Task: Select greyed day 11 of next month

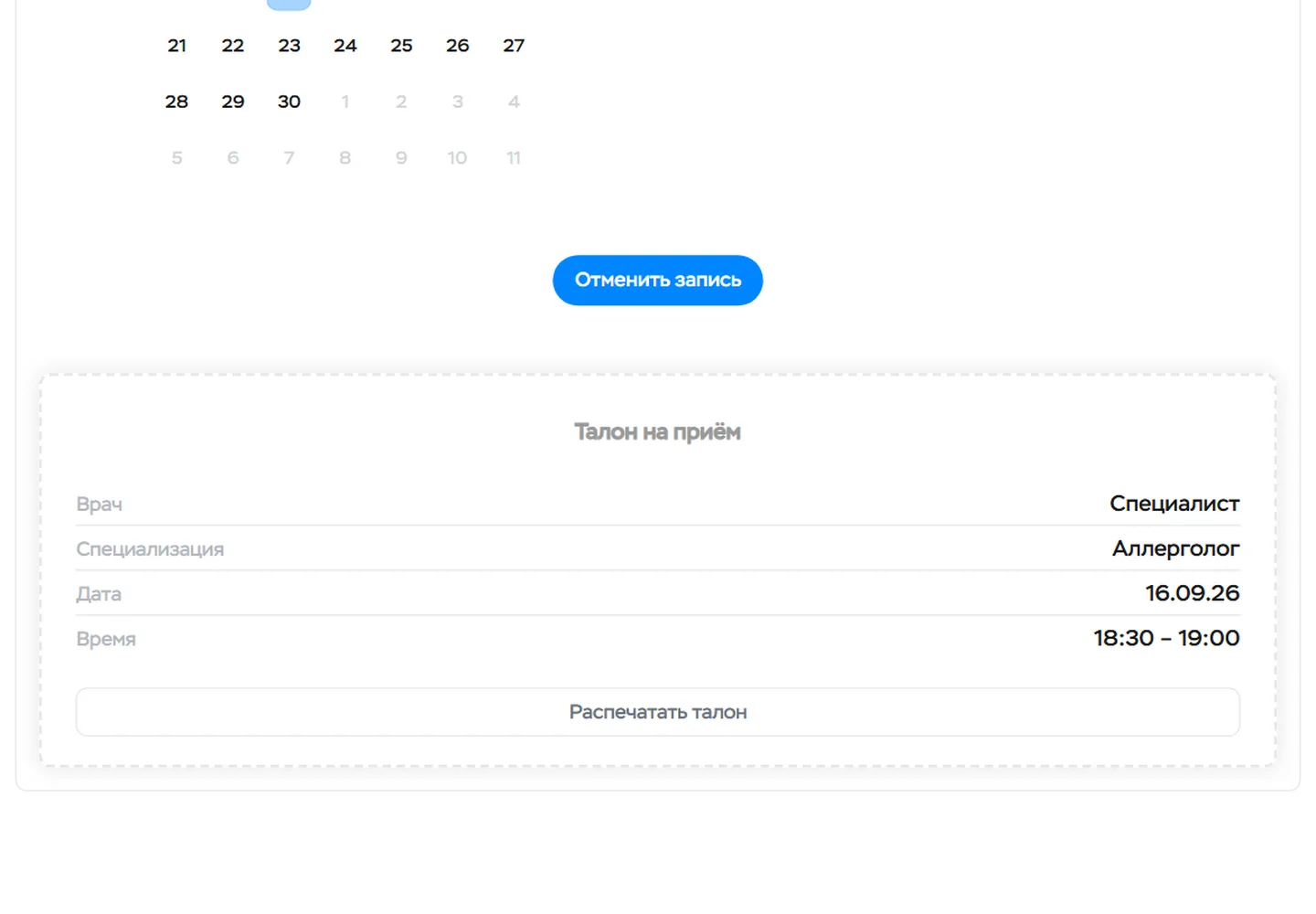Action: pos(514,158)
